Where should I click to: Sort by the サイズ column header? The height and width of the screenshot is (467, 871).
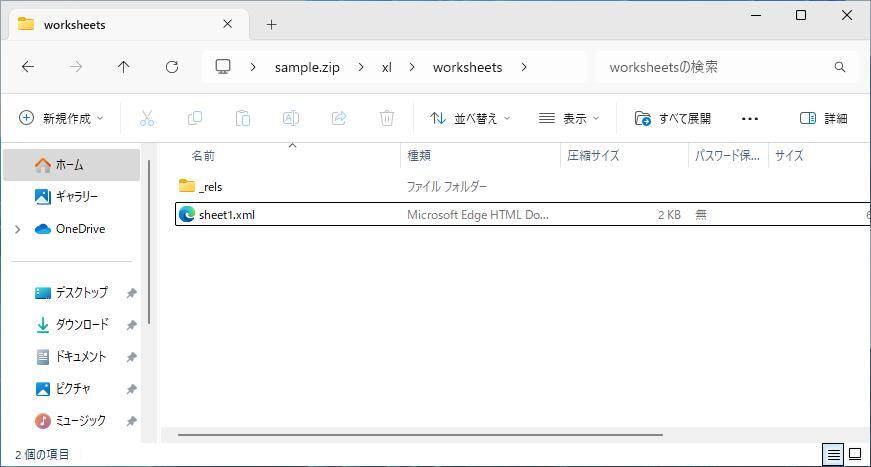click(819, 155)
